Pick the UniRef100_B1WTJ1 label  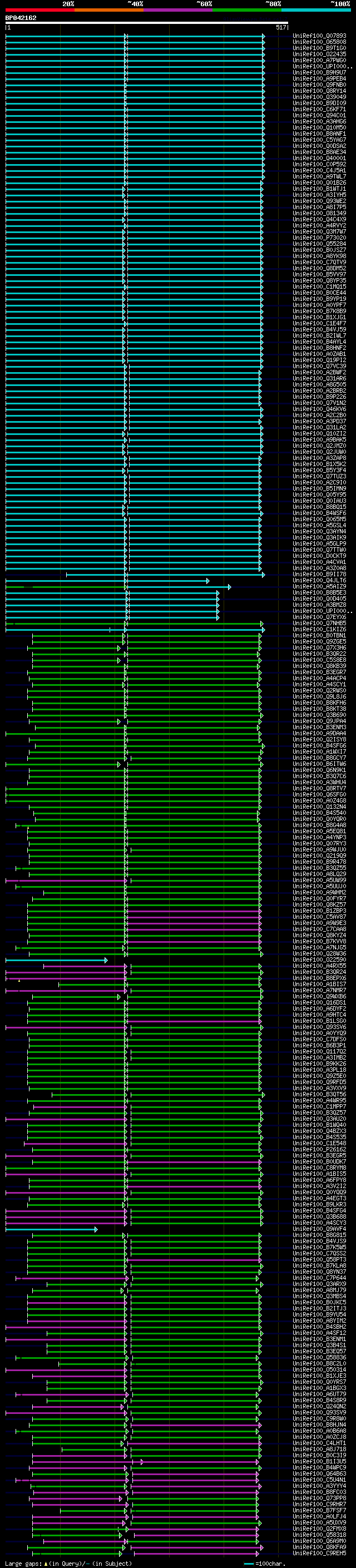319,189
